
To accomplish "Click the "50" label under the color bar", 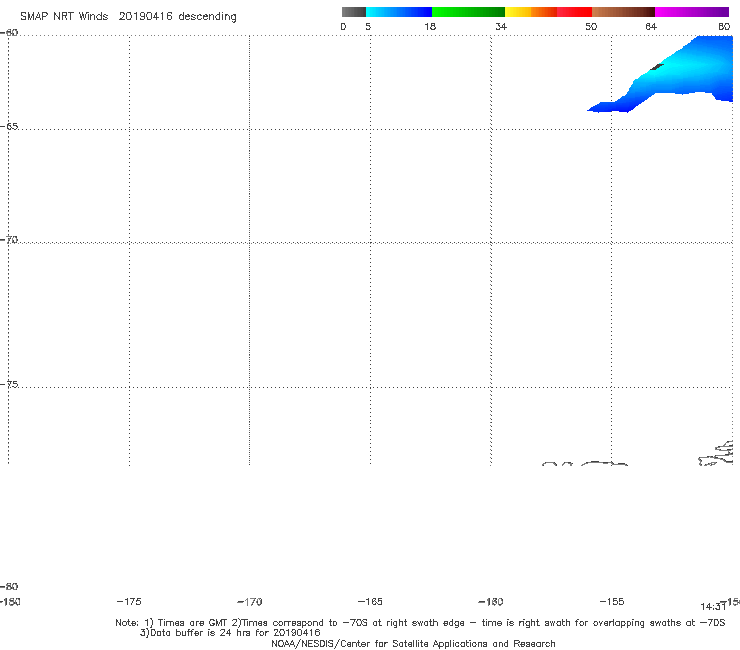I will point(591,27).
